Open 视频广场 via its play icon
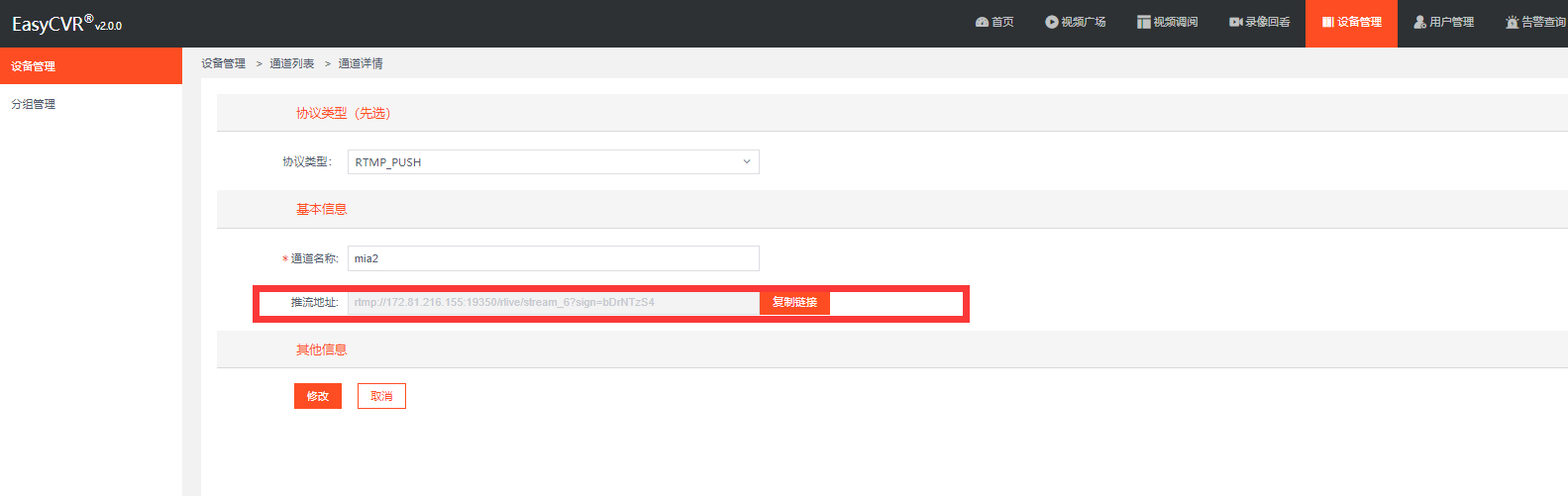Viewport: 1568px width, 496px height. click(x=1051, y=22)
